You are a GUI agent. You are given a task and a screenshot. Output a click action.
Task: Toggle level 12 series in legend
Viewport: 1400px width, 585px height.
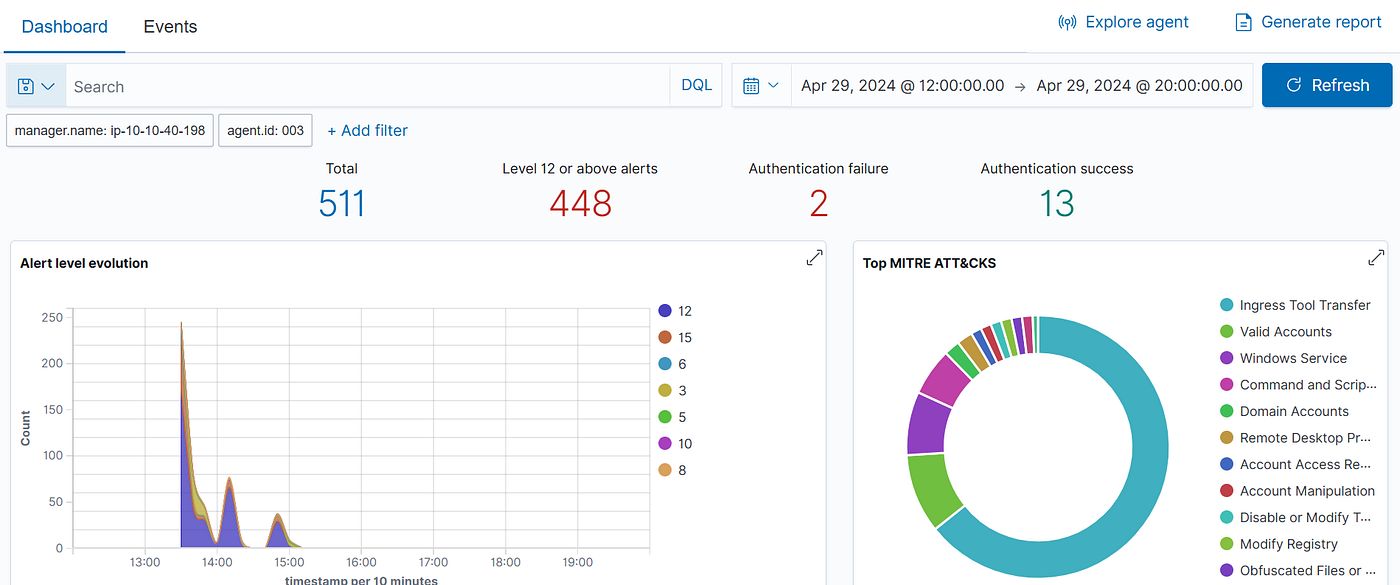[x=675, y=311]
